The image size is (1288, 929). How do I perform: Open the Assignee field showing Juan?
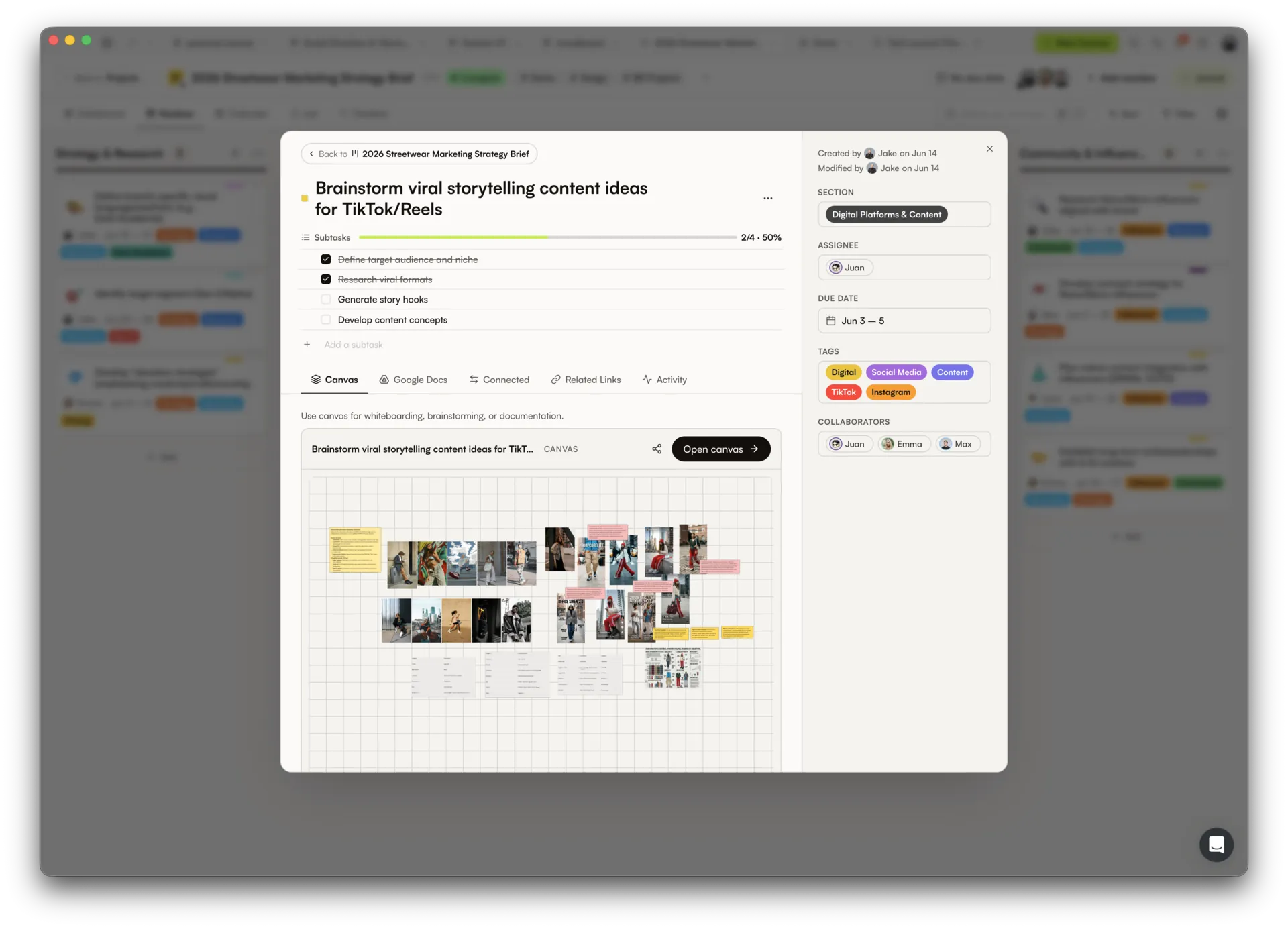904,268
